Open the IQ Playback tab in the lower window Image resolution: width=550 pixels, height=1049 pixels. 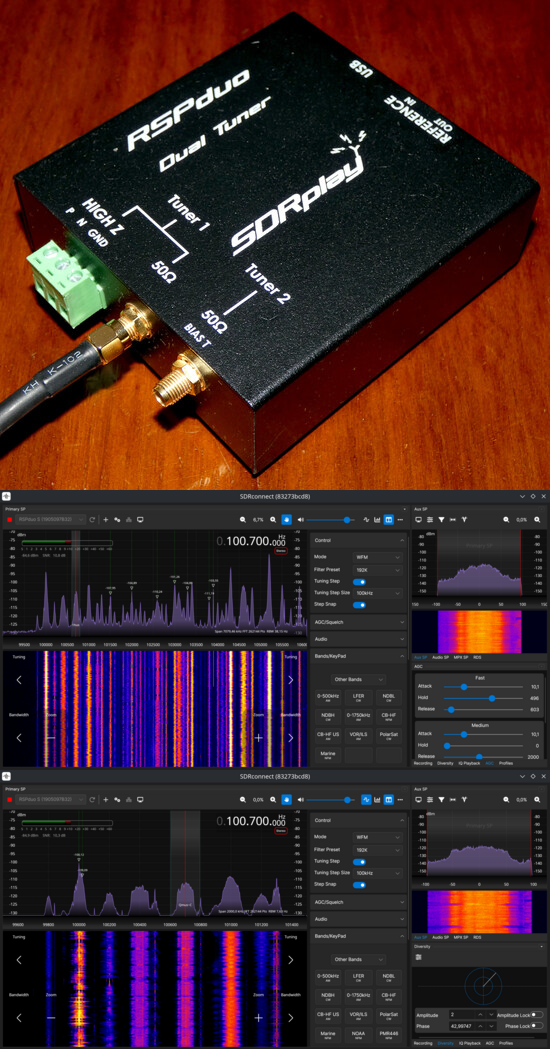point(470,1042)
